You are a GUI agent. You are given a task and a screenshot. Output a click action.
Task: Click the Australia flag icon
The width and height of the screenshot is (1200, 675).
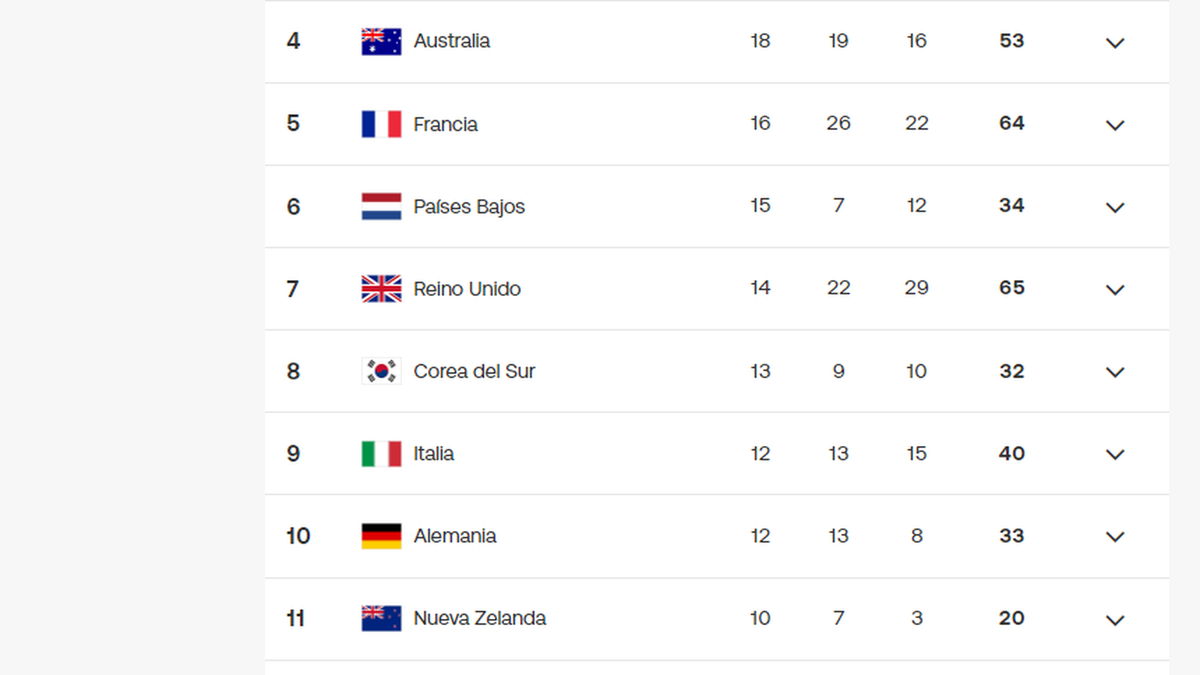pos(381,42)
